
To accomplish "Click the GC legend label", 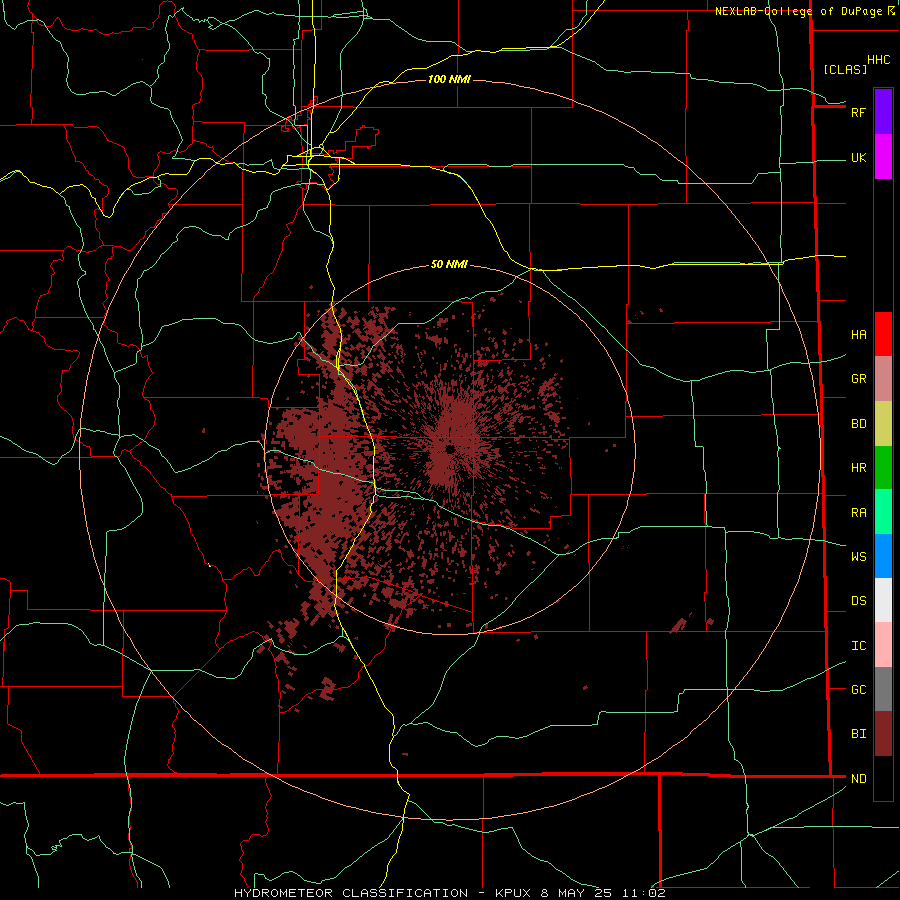I will 859,689.
